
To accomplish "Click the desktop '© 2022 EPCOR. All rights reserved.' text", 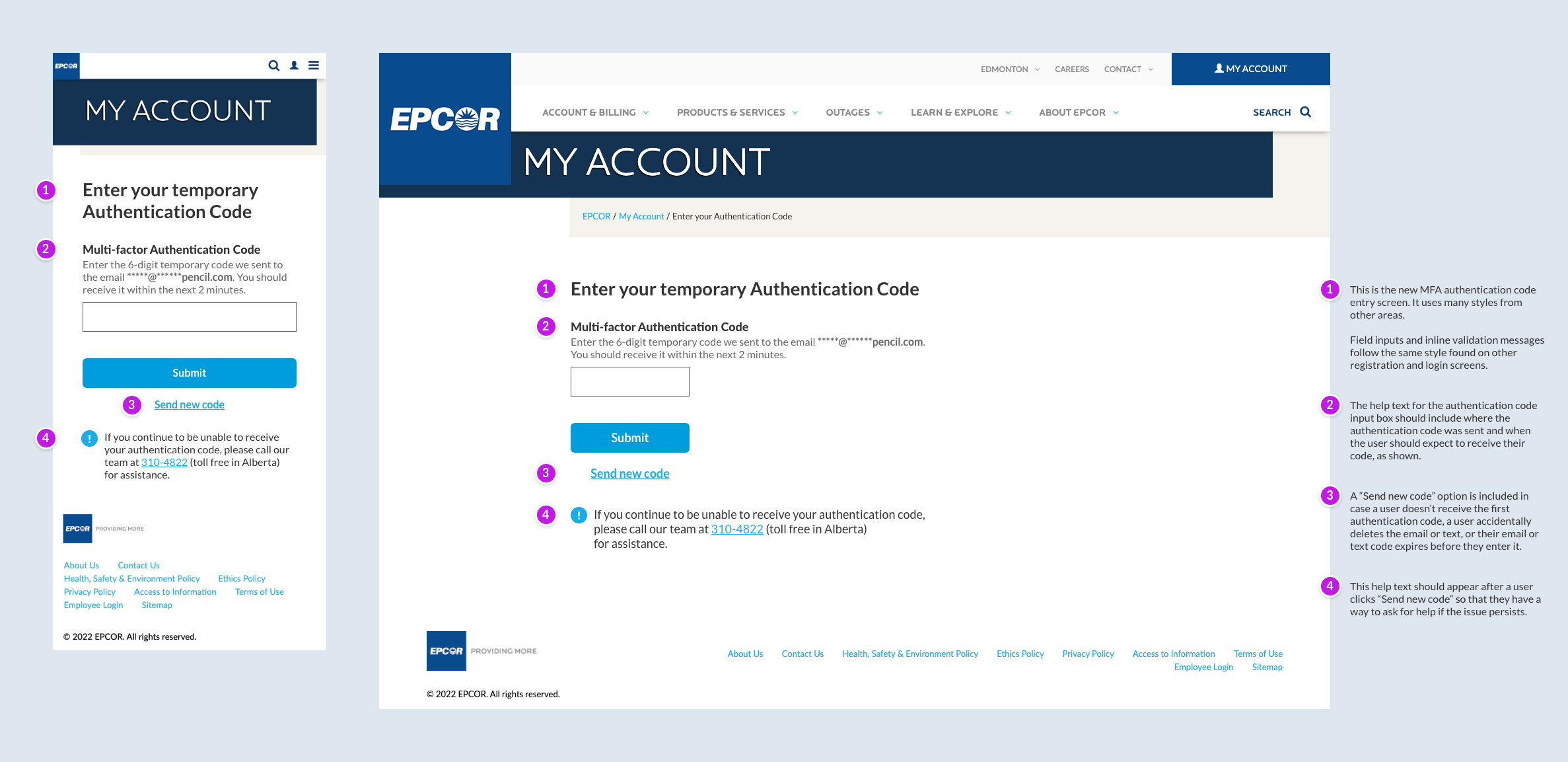I will [x=493, y=694].
